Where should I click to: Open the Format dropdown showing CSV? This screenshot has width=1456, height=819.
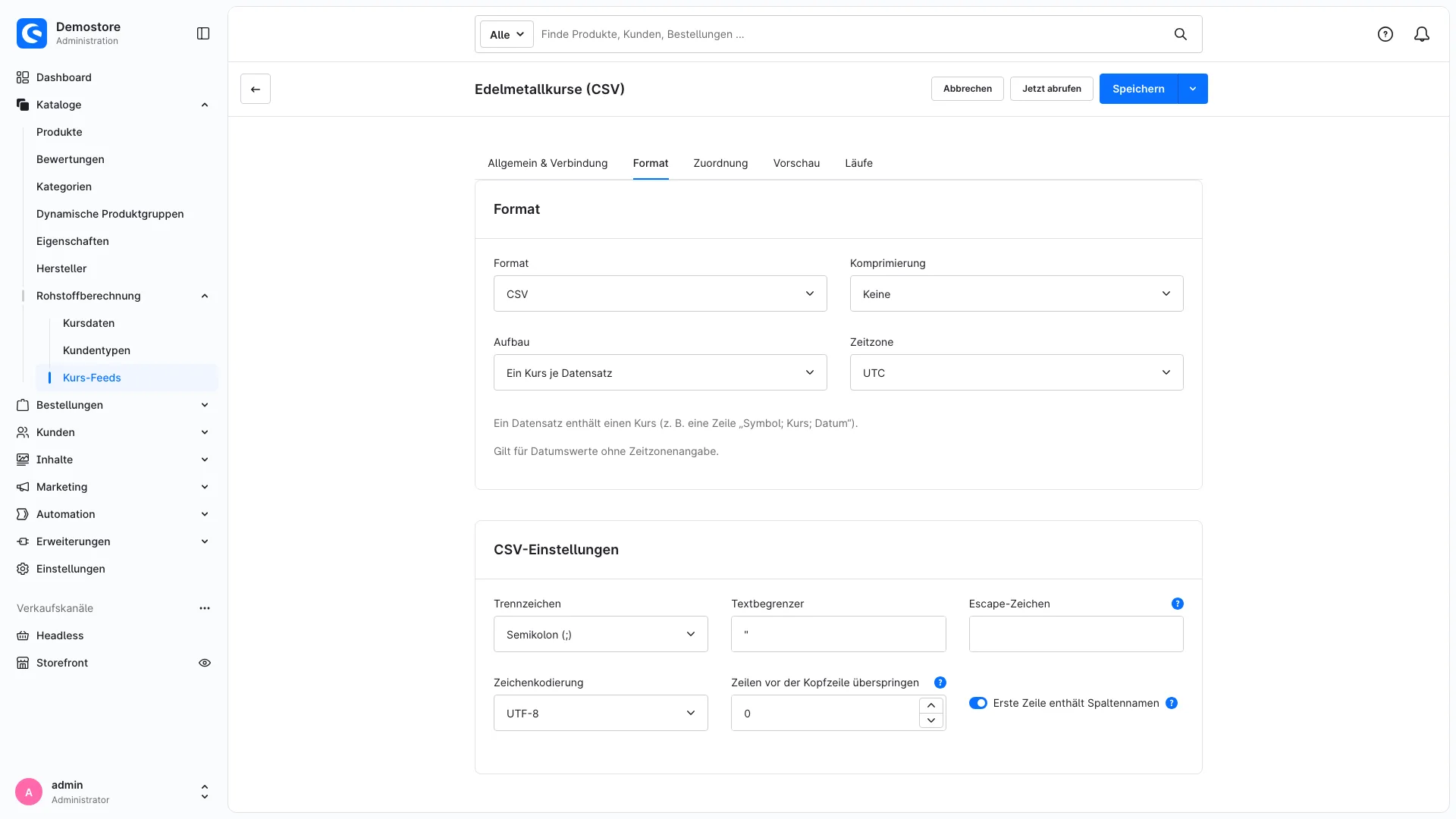click(x=660, y=293)
